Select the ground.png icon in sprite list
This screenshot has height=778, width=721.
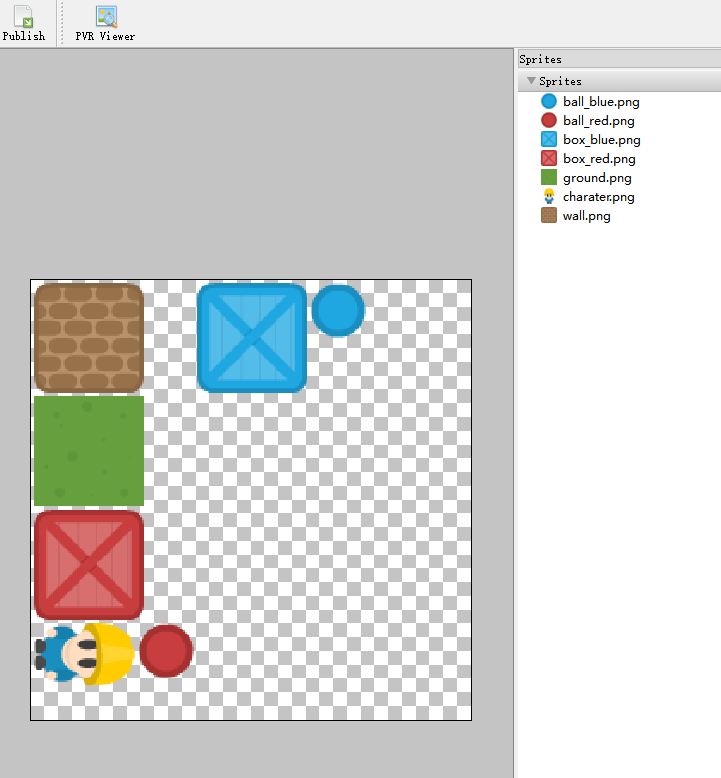click(549, 177)
